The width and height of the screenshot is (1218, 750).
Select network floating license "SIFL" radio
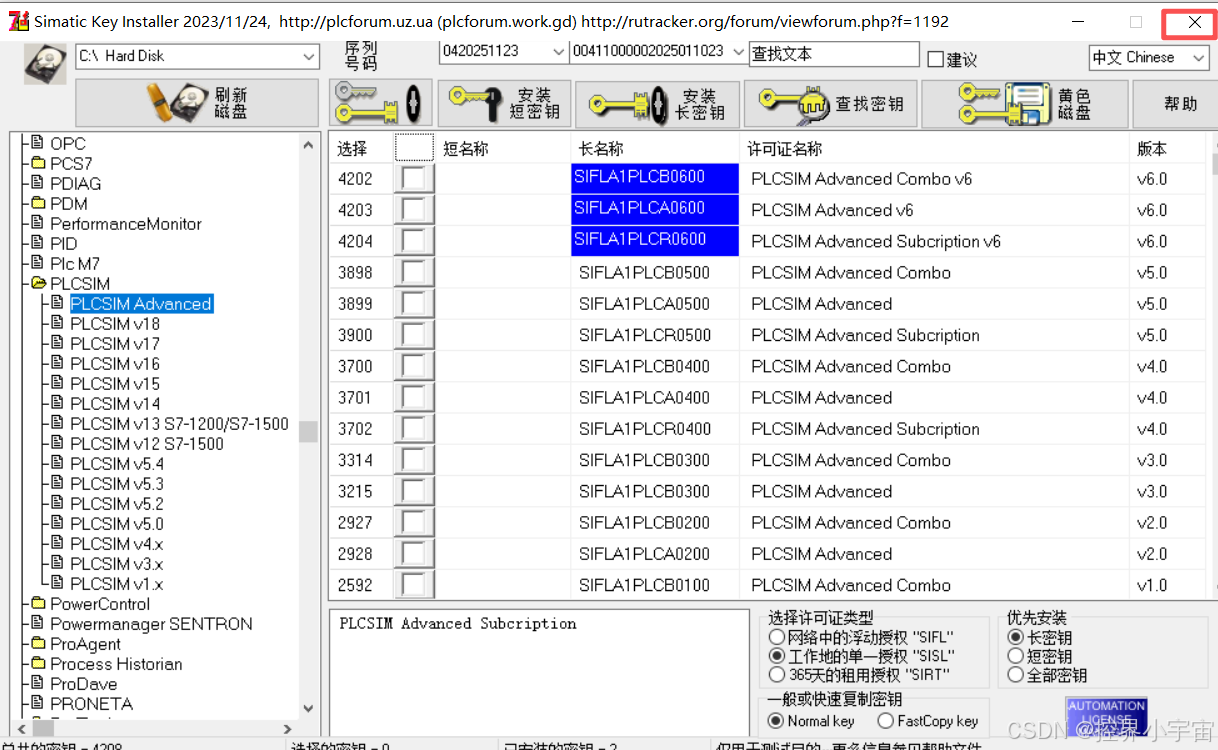point(777,637)
